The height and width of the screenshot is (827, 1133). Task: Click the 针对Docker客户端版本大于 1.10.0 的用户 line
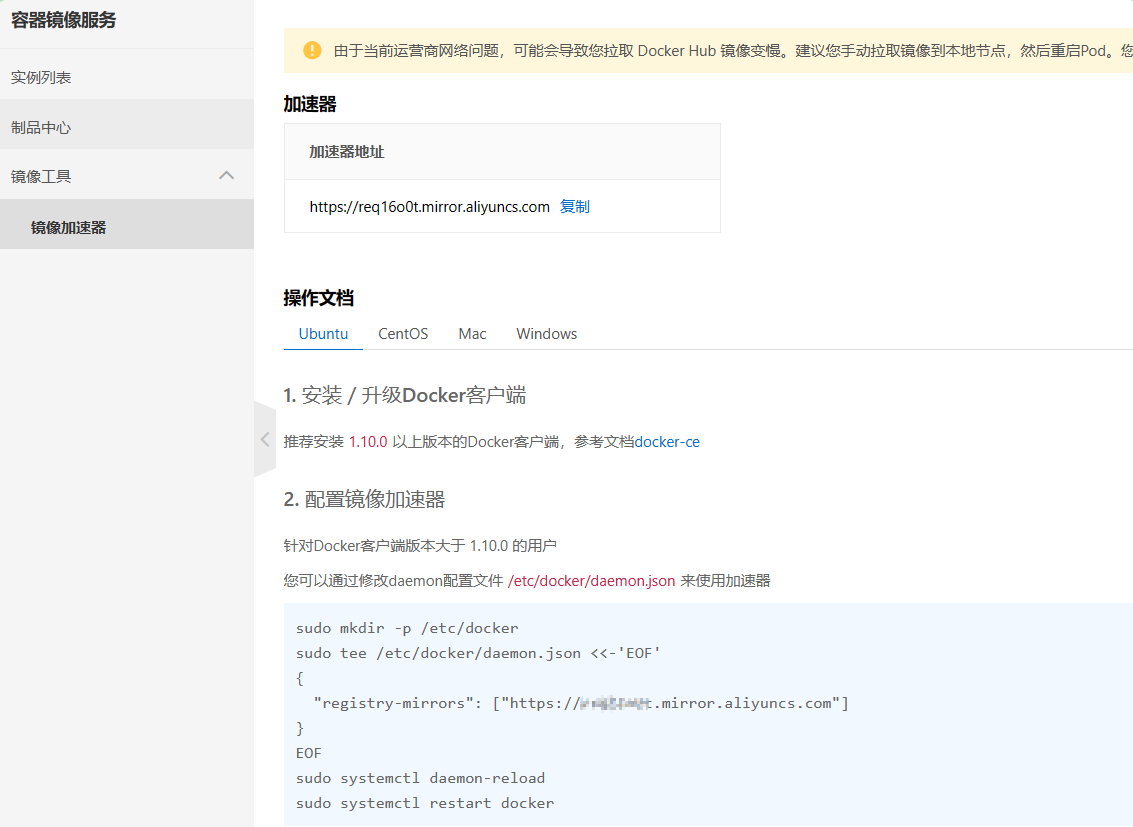(x=420, y=545)
